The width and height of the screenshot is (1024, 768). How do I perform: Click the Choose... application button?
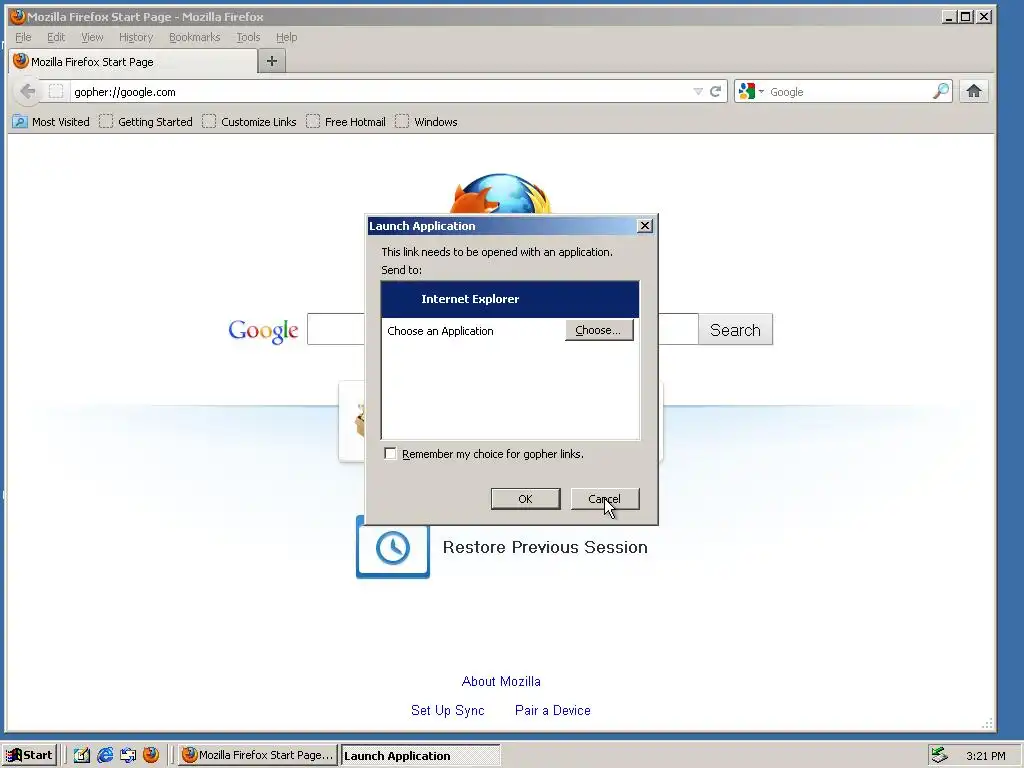pyautogui.click(x=599, y=330)
